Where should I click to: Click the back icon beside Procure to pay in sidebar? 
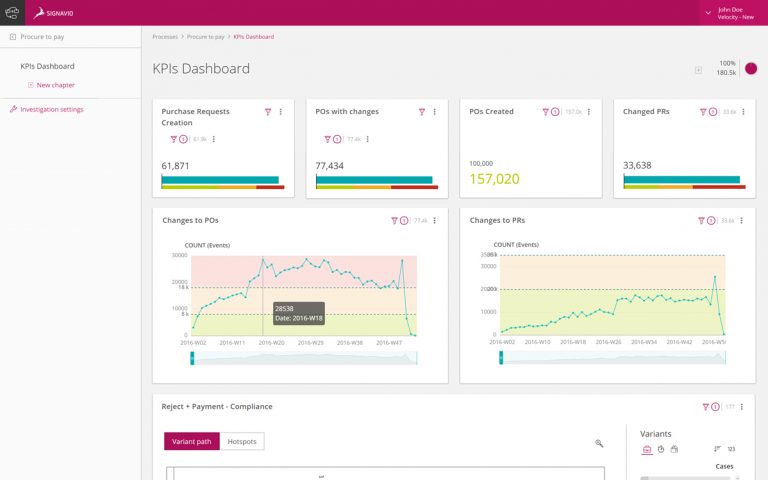point(13,37)
